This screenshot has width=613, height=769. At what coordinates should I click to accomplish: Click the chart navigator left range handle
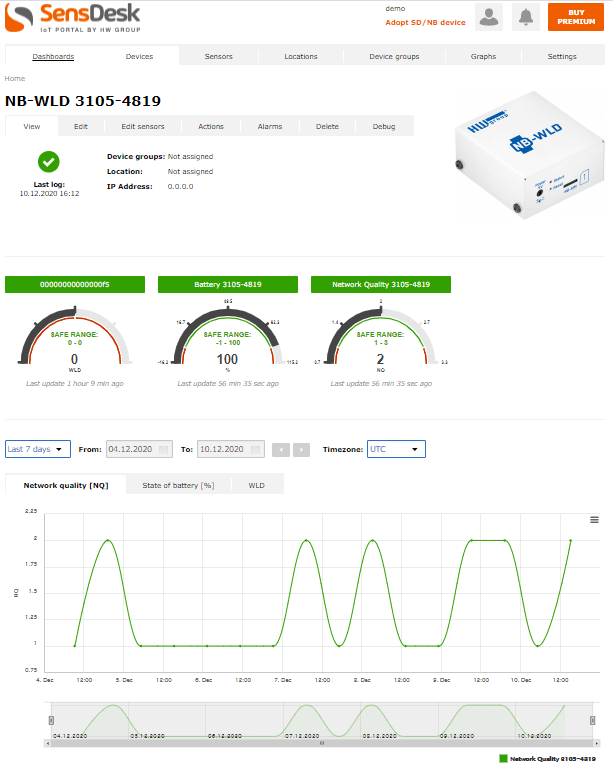click(x=52, y=721)
